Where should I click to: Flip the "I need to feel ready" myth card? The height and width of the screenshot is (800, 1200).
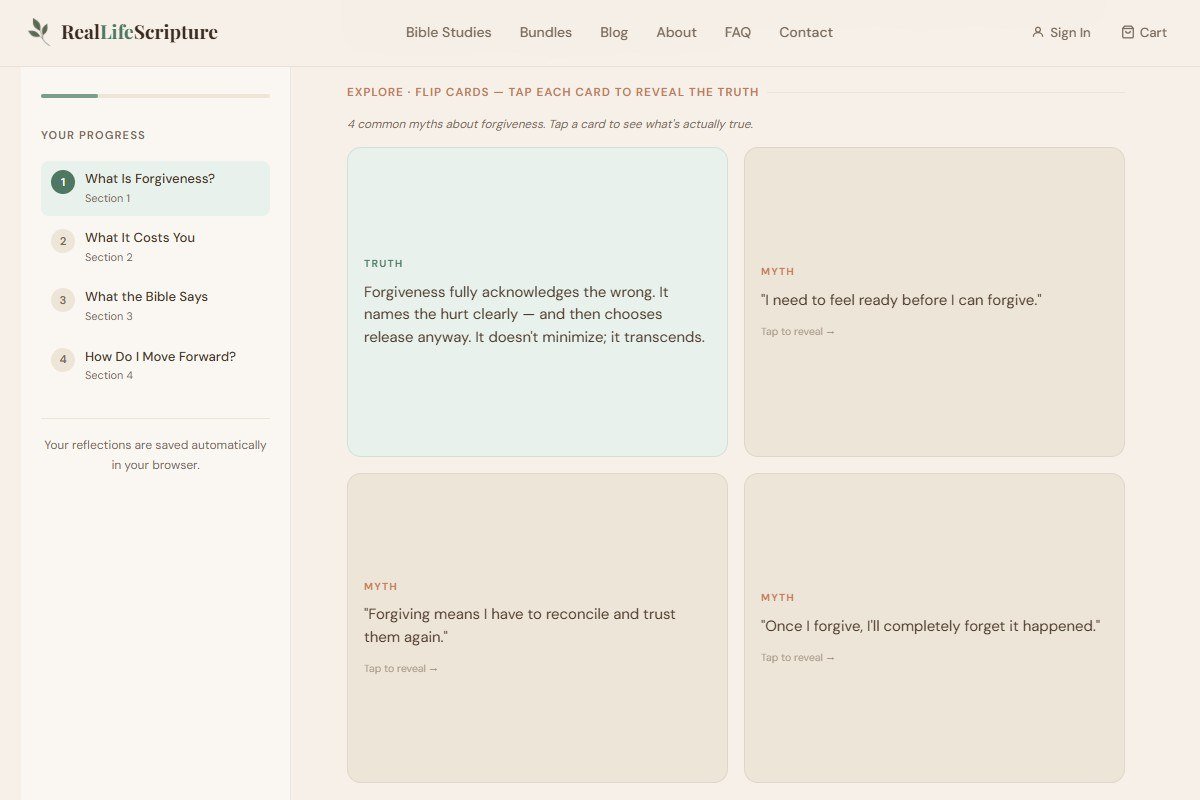934,302
